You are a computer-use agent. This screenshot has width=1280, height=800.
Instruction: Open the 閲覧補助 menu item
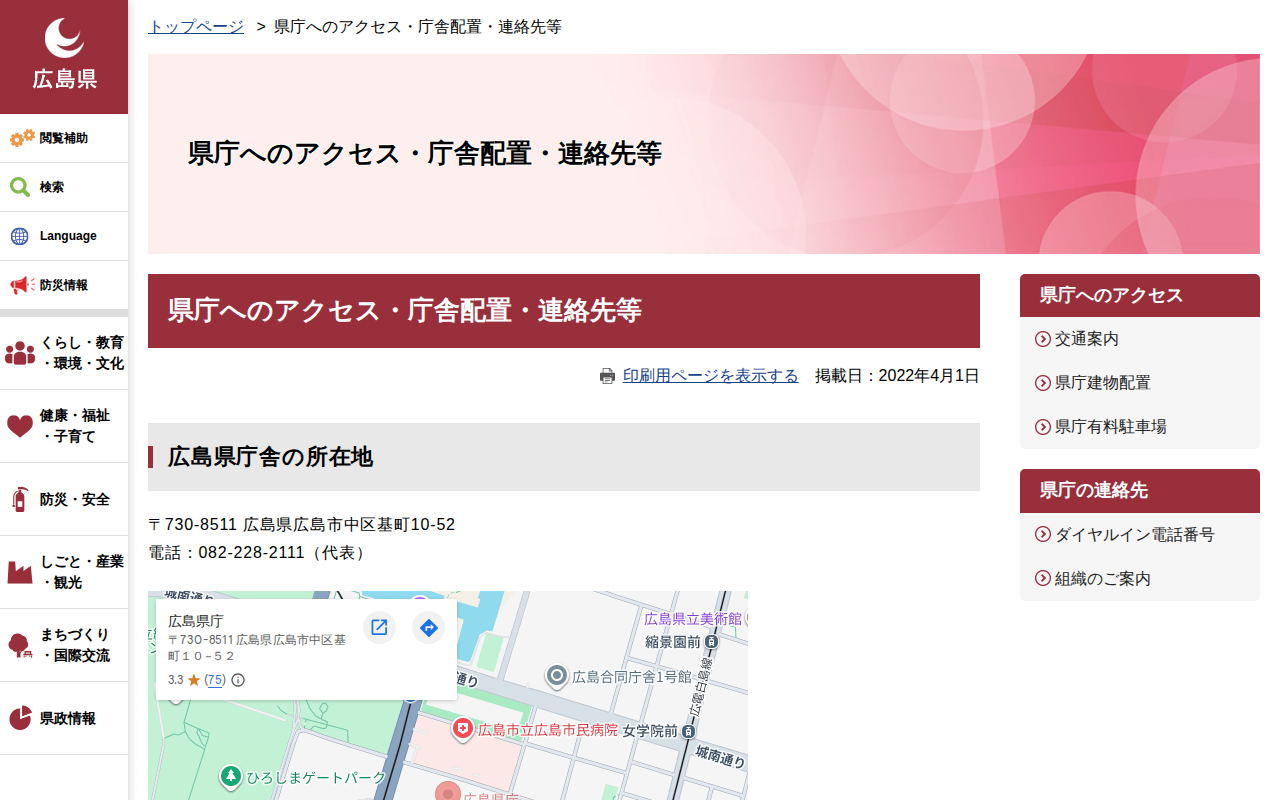tap(64, 138)
